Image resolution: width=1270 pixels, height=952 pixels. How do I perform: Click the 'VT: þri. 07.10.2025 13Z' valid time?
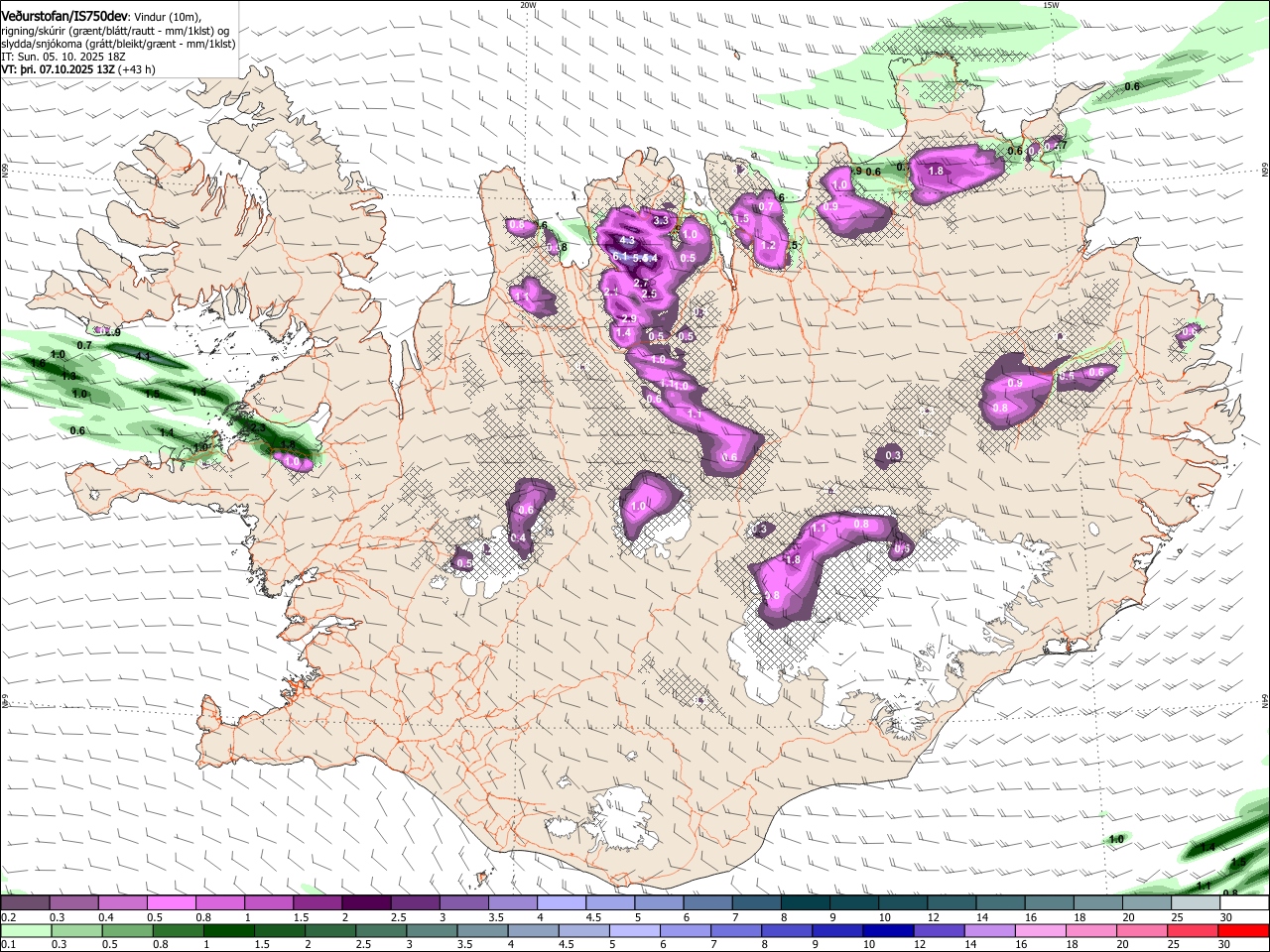(x=58, y=69)
